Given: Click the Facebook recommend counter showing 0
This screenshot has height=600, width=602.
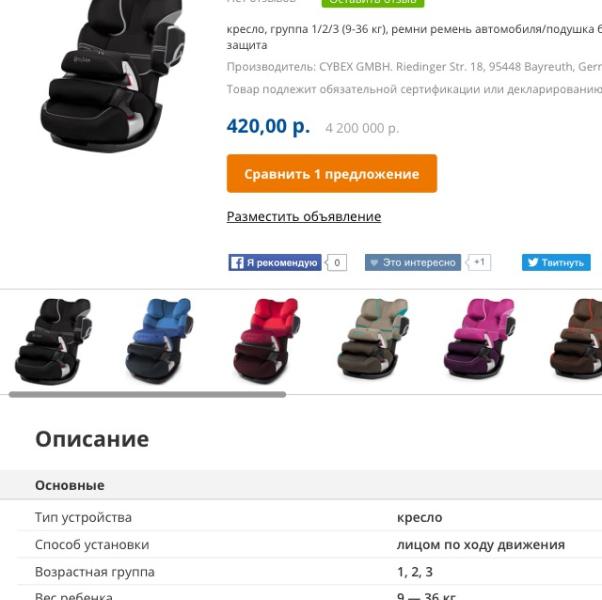Looking at the screenshot, I should [337, 263].
